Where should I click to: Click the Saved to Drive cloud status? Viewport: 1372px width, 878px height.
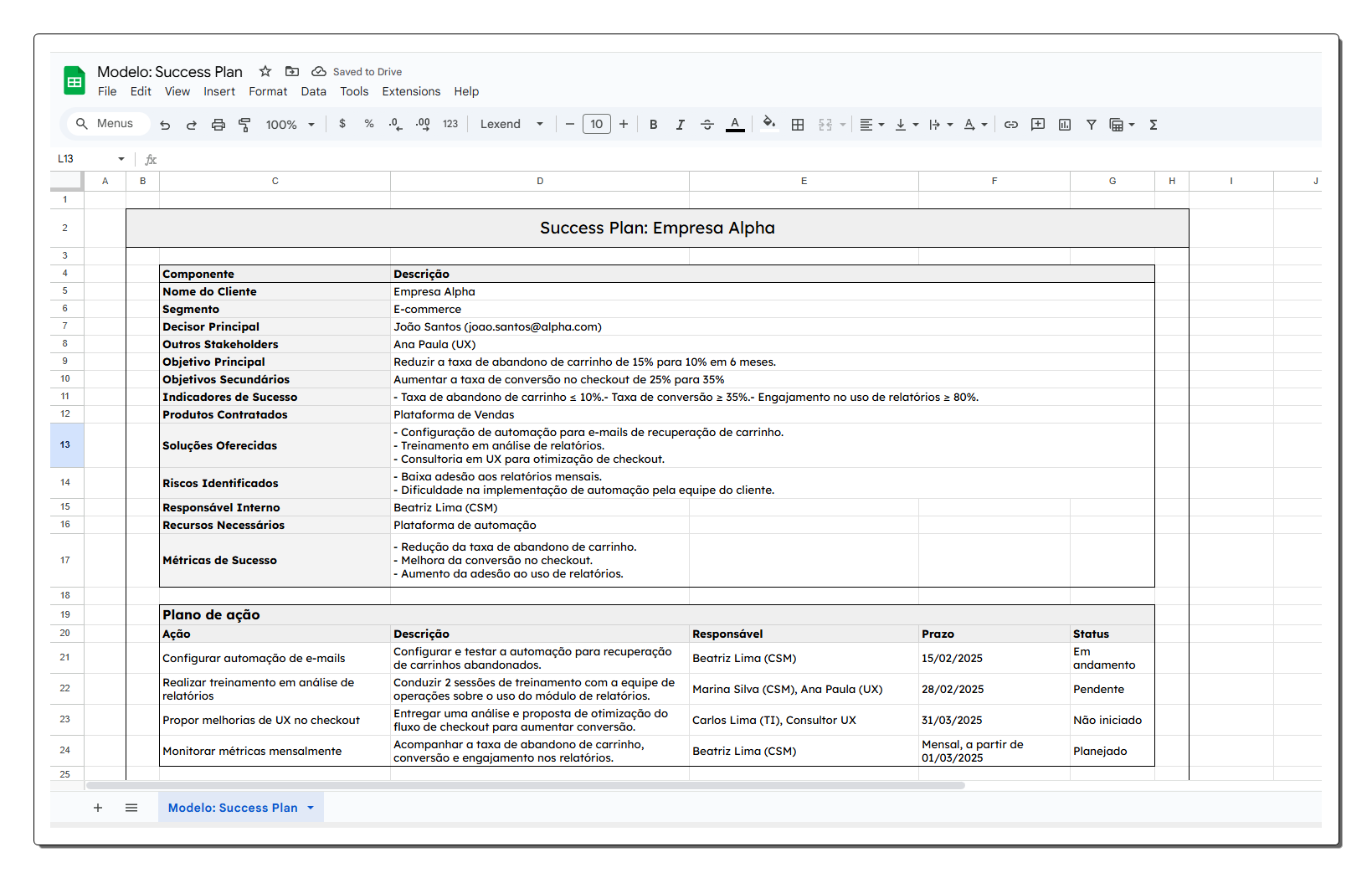coord(357,71)
